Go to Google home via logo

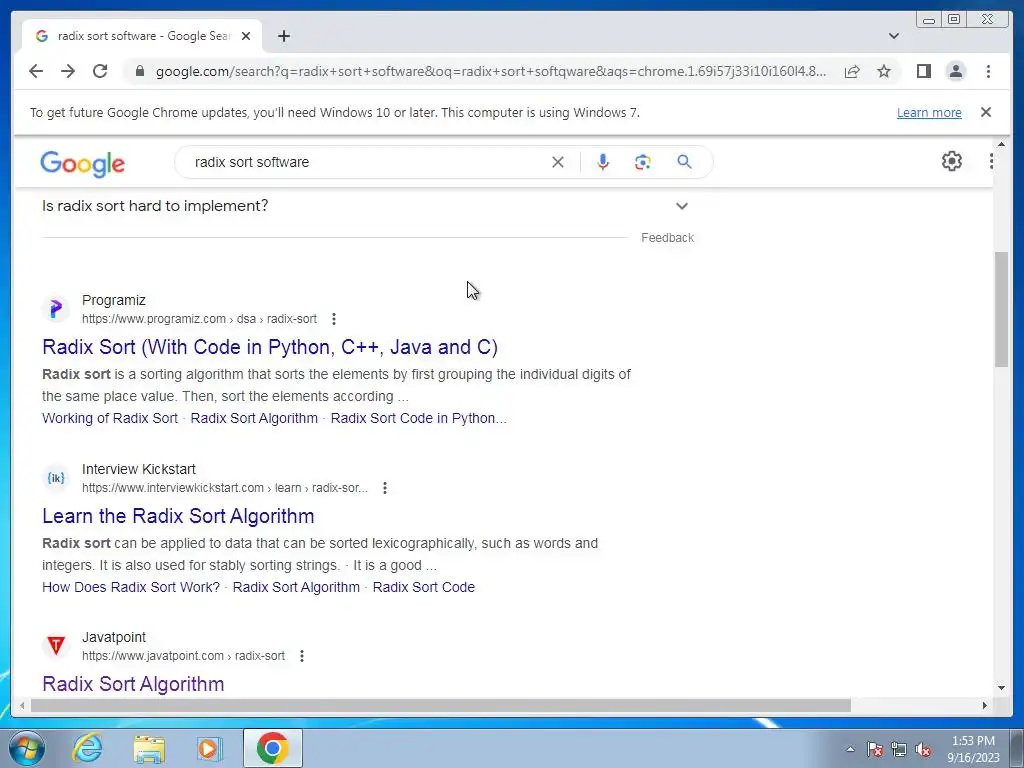point(82,163)
